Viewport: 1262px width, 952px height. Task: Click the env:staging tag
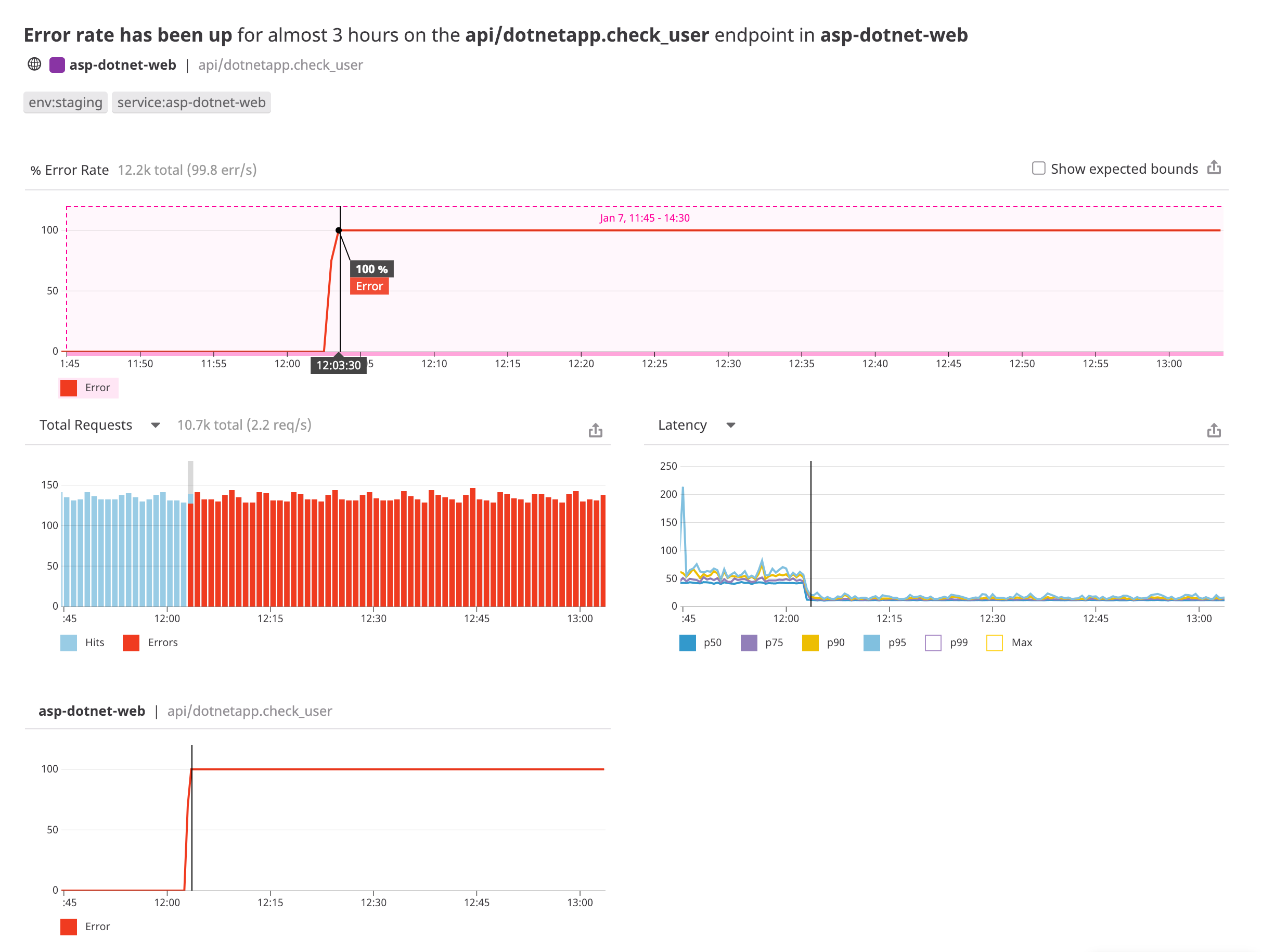click(x=65, y=102)
